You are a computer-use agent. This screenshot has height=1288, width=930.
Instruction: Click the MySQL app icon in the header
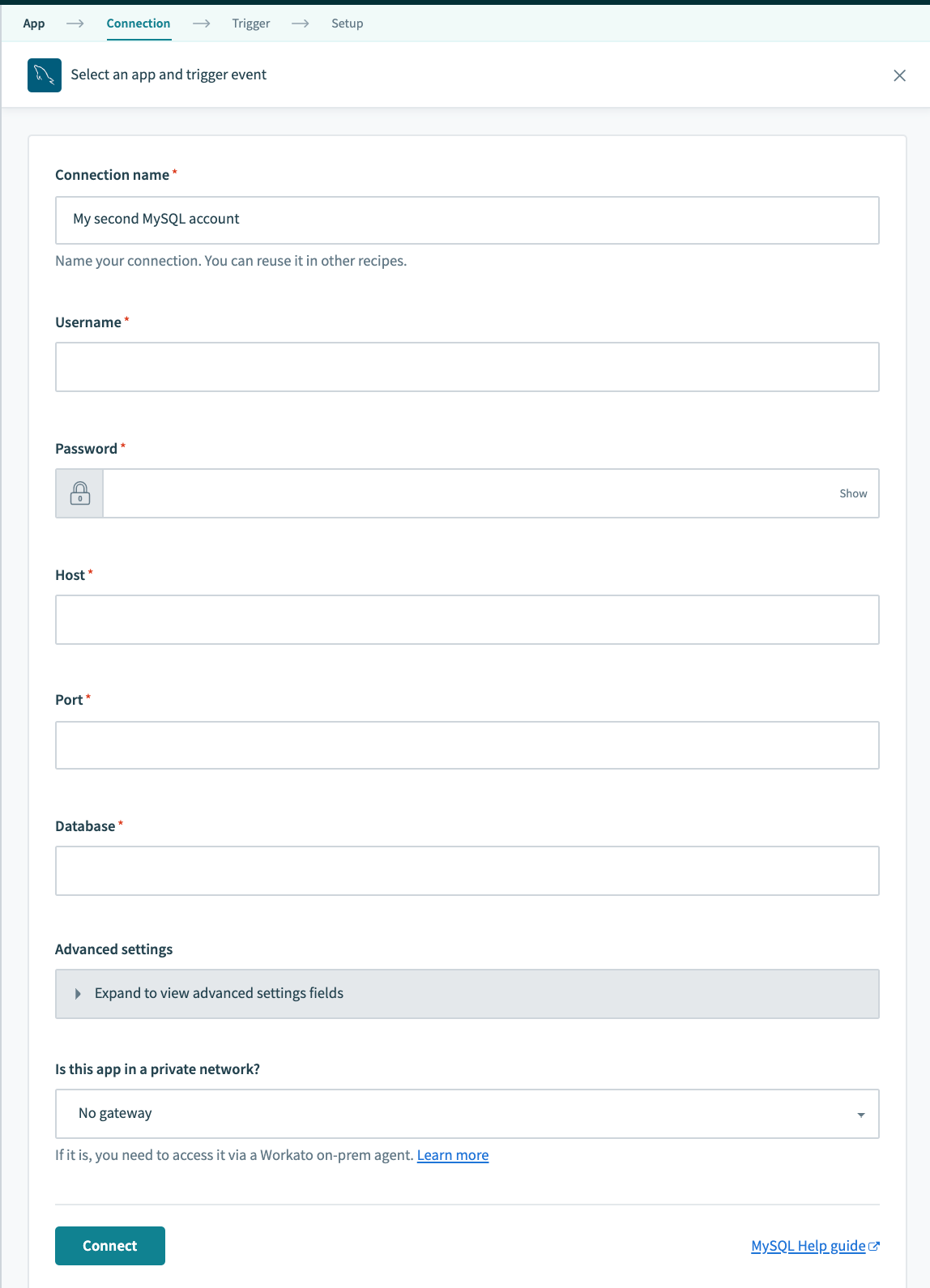tap(45, 75)
